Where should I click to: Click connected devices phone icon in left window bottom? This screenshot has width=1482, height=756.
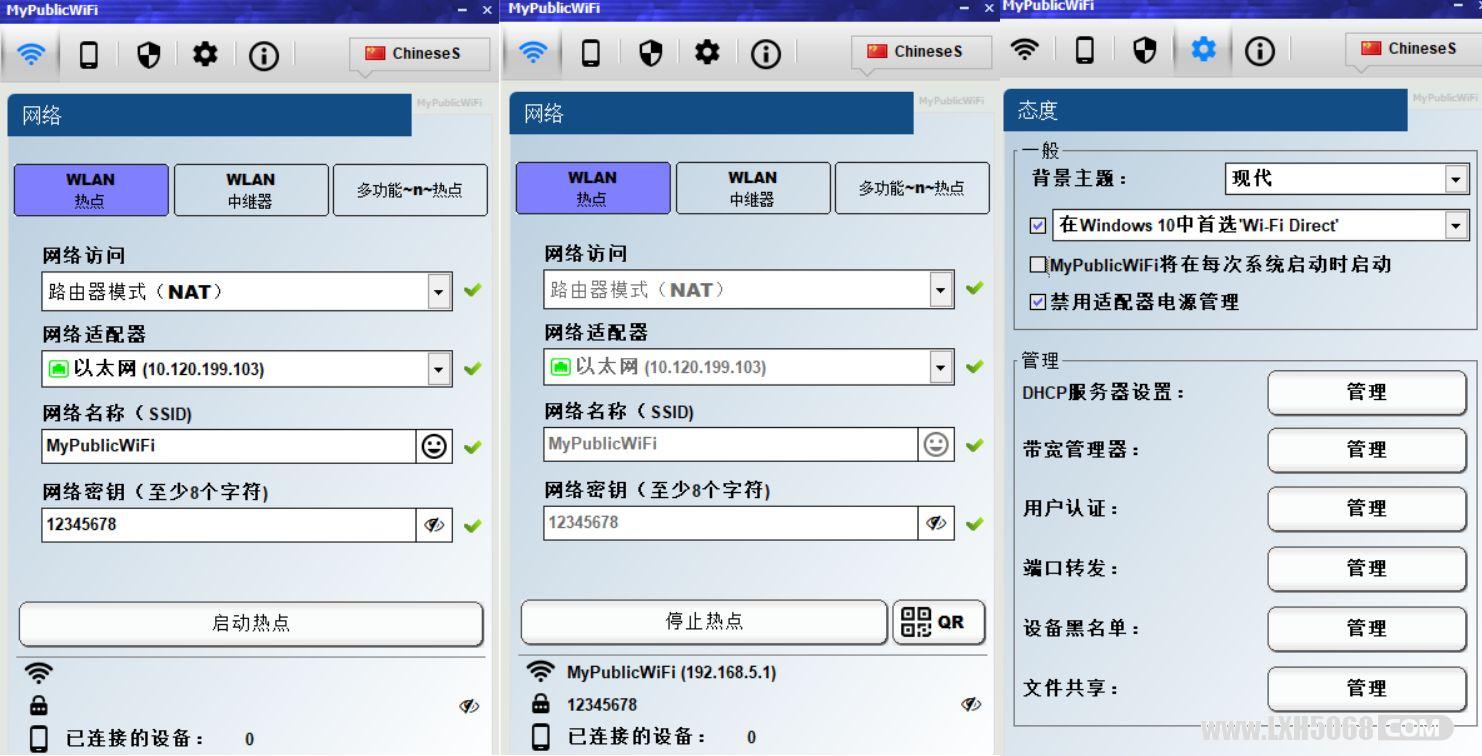pyautogui.click(x=38, y=740)
